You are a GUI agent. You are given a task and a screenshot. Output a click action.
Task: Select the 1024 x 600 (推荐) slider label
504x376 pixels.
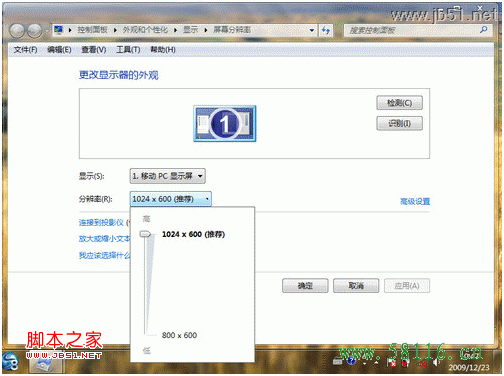click(x=193, y=234)
